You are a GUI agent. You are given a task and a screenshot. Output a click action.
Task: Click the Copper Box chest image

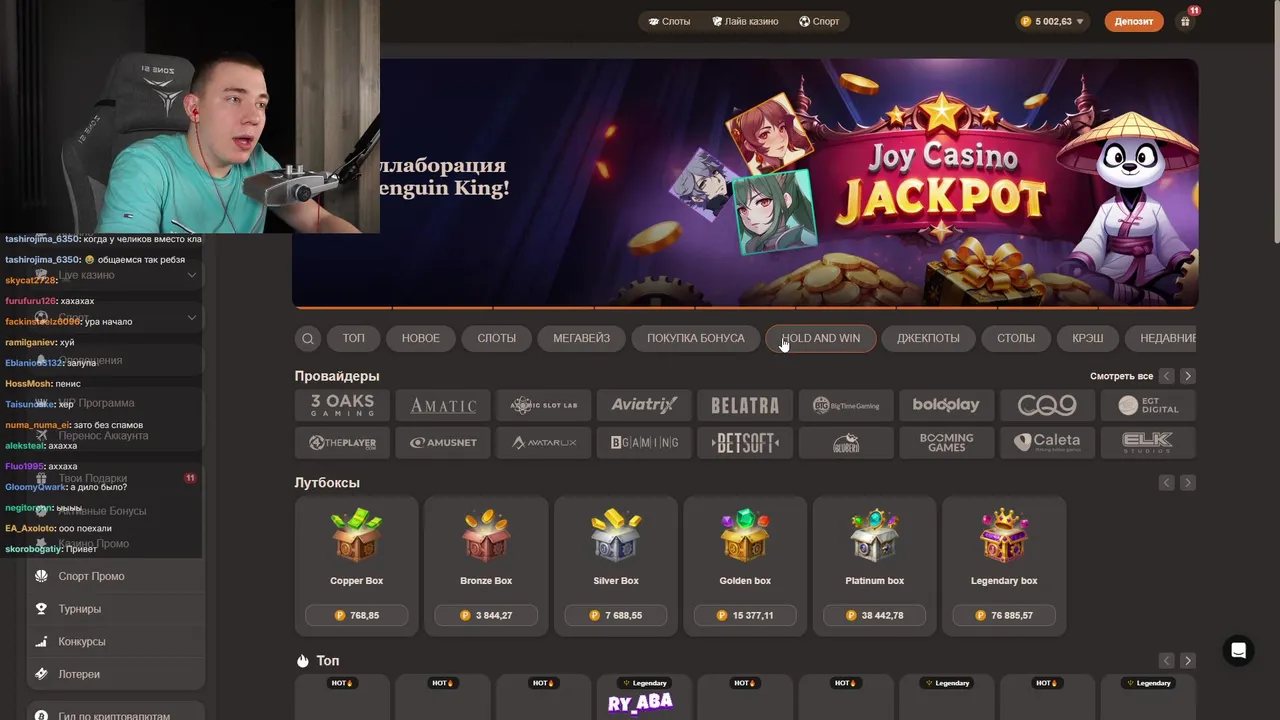(357, 535)
